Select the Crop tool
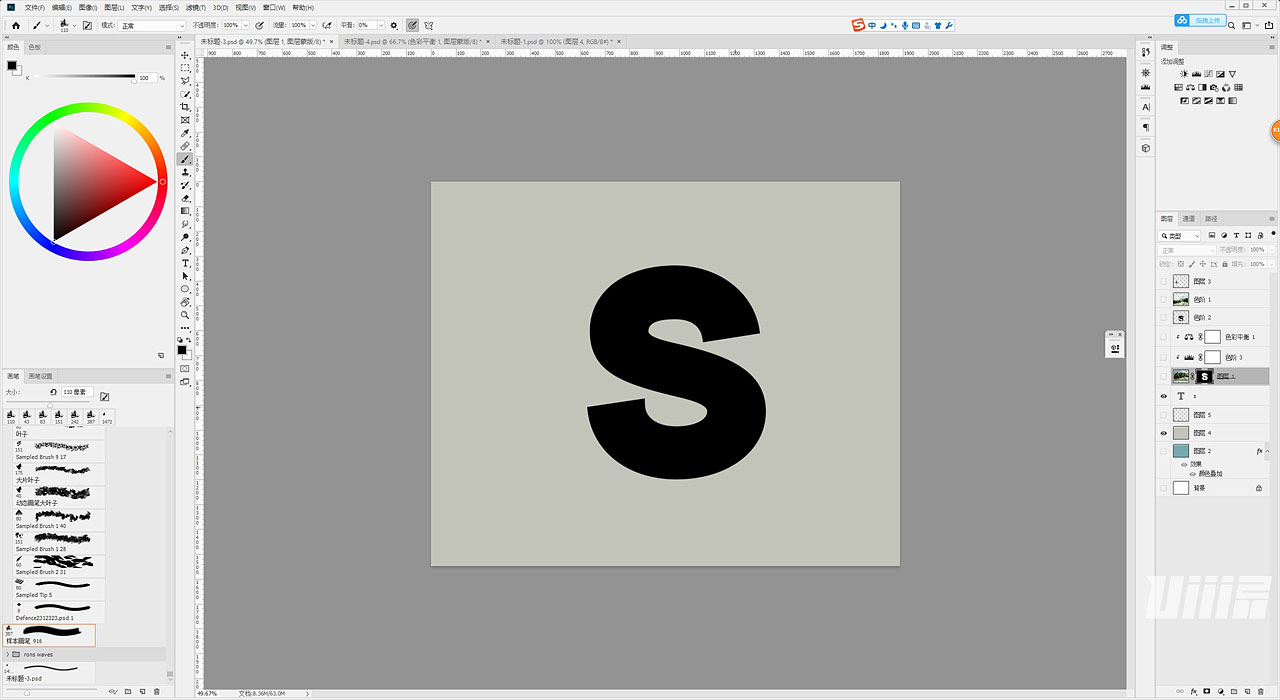1280x700 pixels. pyautogui.click(x=185, y=107)
